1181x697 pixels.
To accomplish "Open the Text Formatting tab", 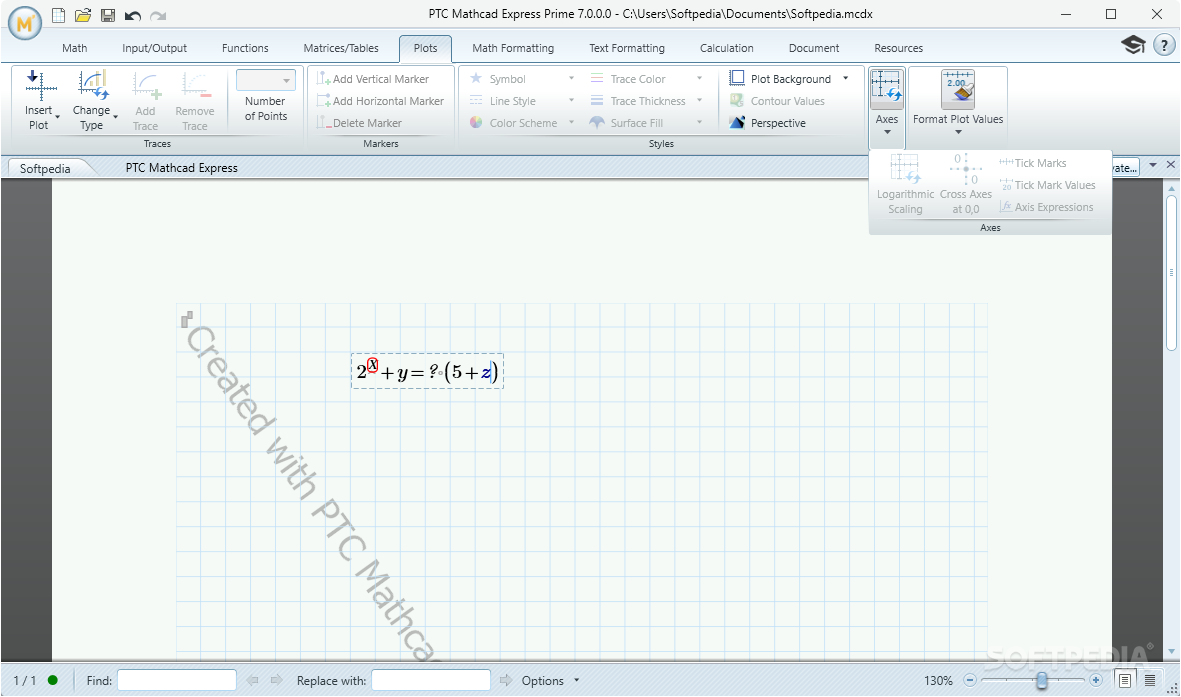I will [x=627, y=48].
